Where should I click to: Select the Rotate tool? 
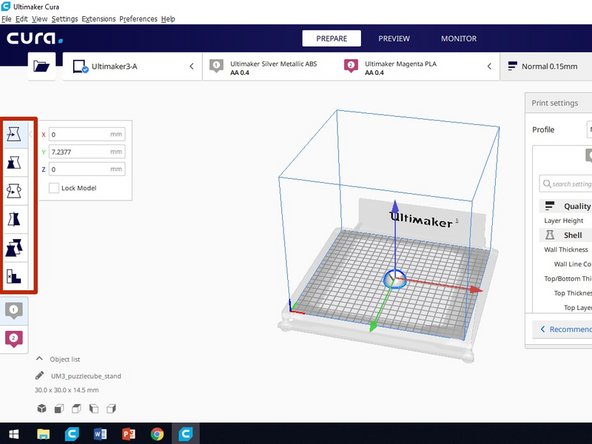(14, 191)
